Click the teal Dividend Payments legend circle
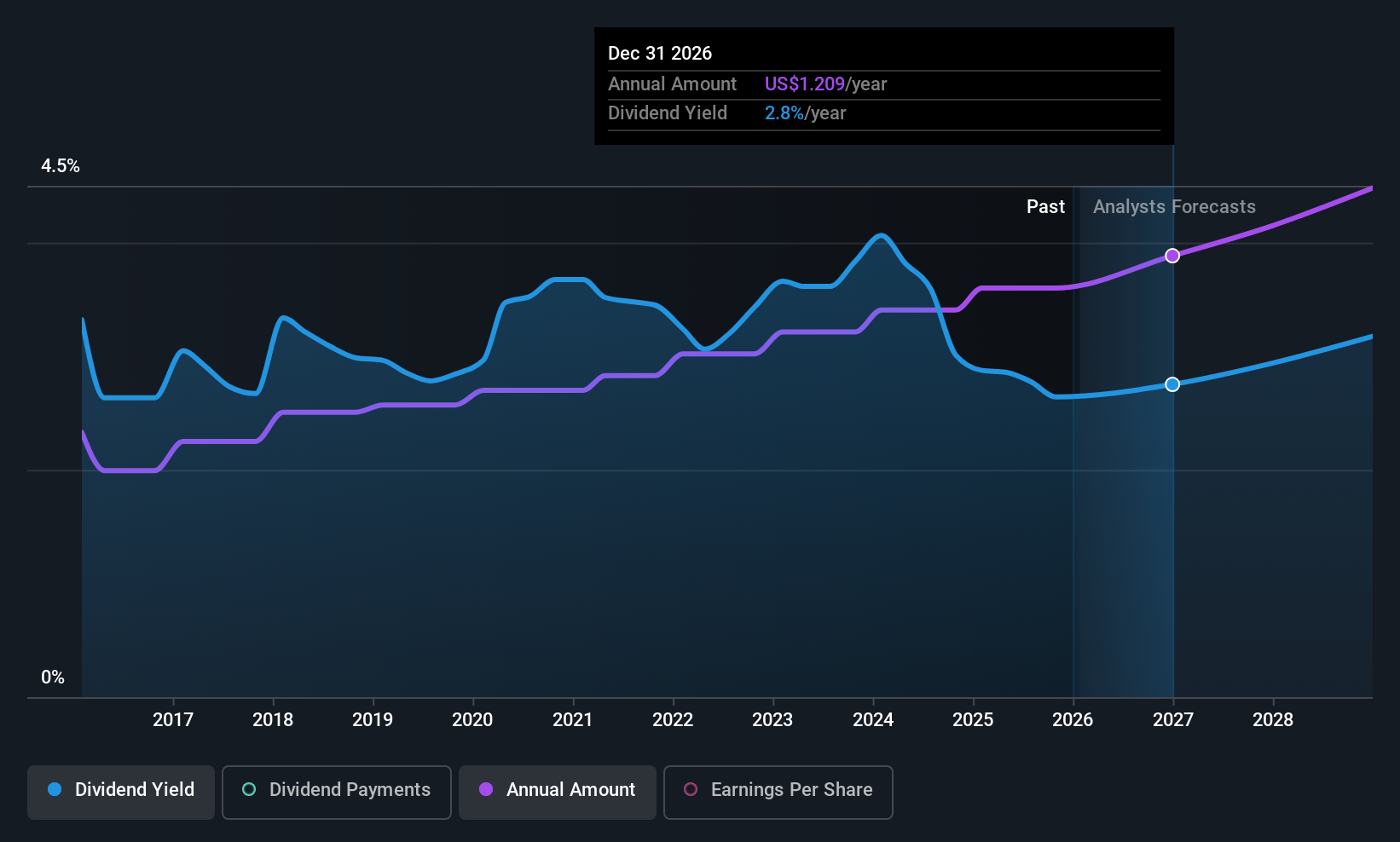 point(249,789)
